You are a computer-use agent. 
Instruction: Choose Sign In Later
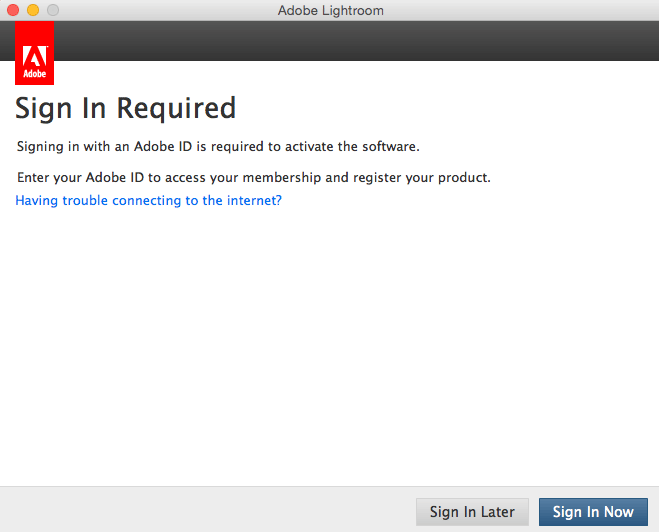pos(472,512)
